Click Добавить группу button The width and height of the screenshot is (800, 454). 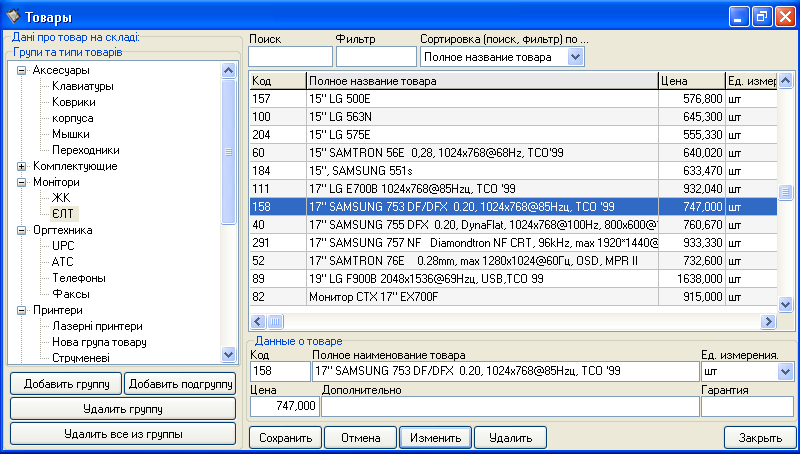coord(66,384)
